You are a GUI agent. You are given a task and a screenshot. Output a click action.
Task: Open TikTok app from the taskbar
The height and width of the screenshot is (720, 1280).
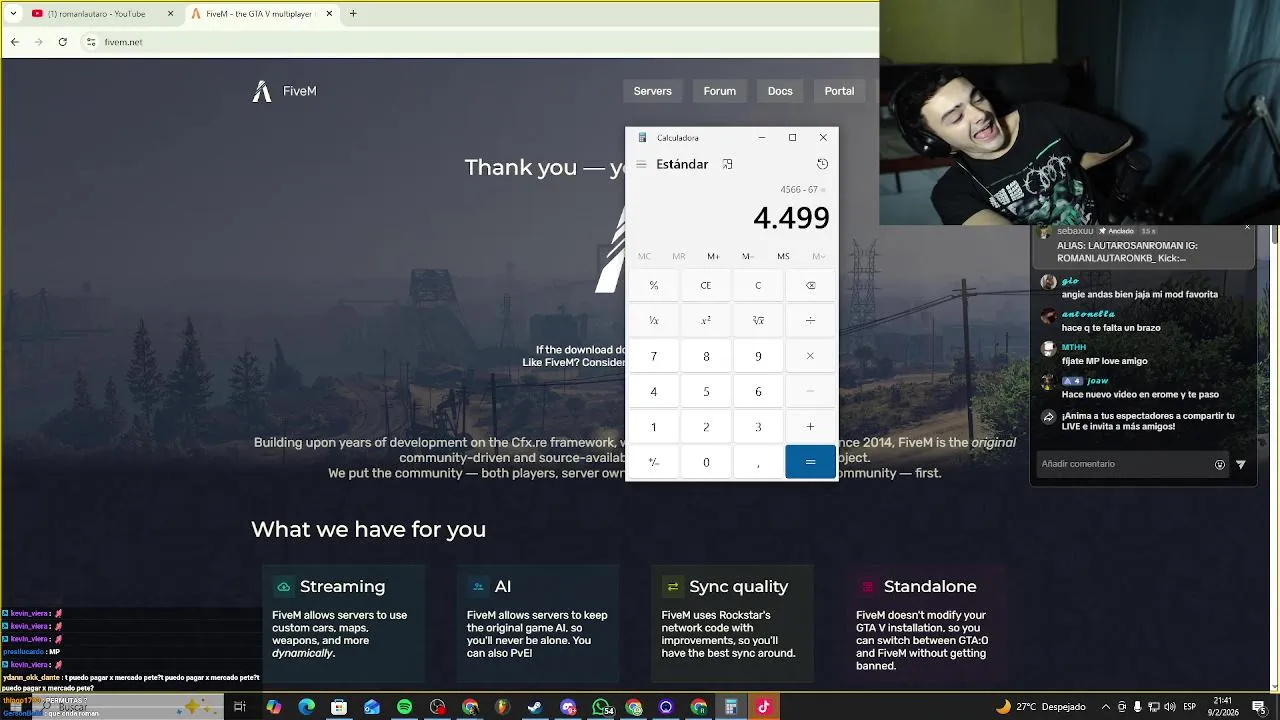[764, 707]
